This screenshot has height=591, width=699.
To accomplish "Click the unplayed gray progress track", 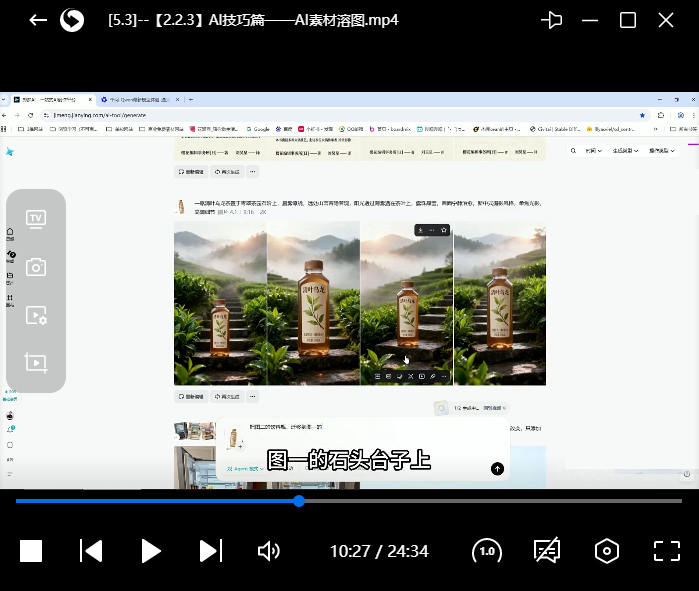I will 493,501.
